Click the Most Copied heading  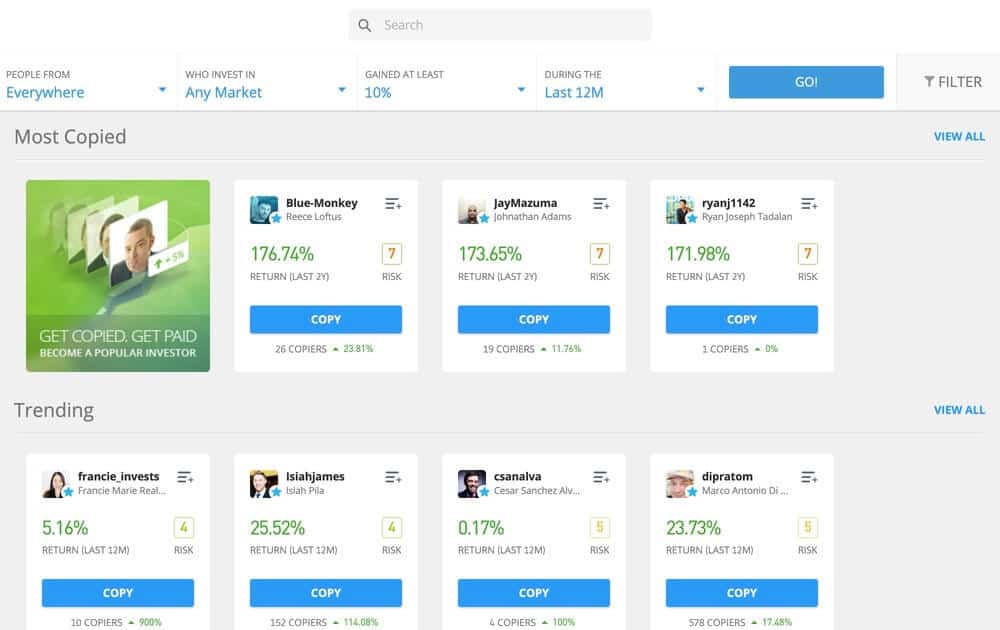click(x=70, y=137)
